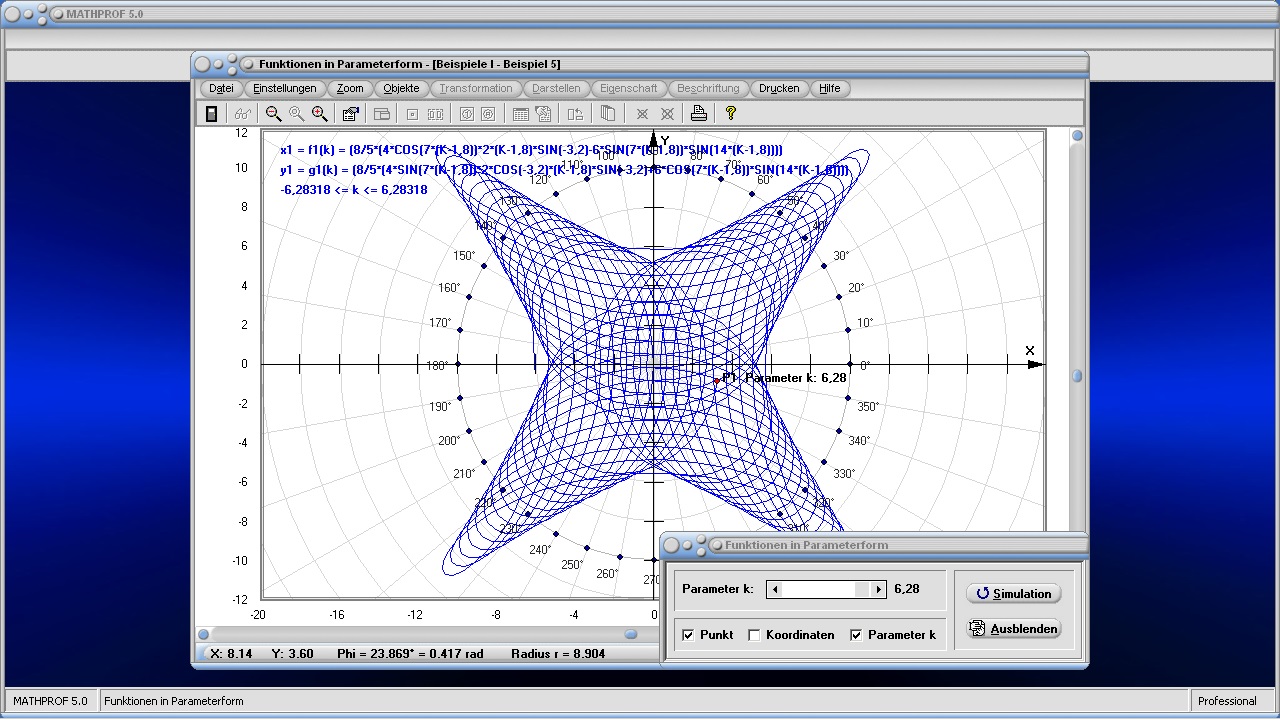1280x720 pixels.
Task: Click the panel window toolbar icon
Action: (382, 114)
